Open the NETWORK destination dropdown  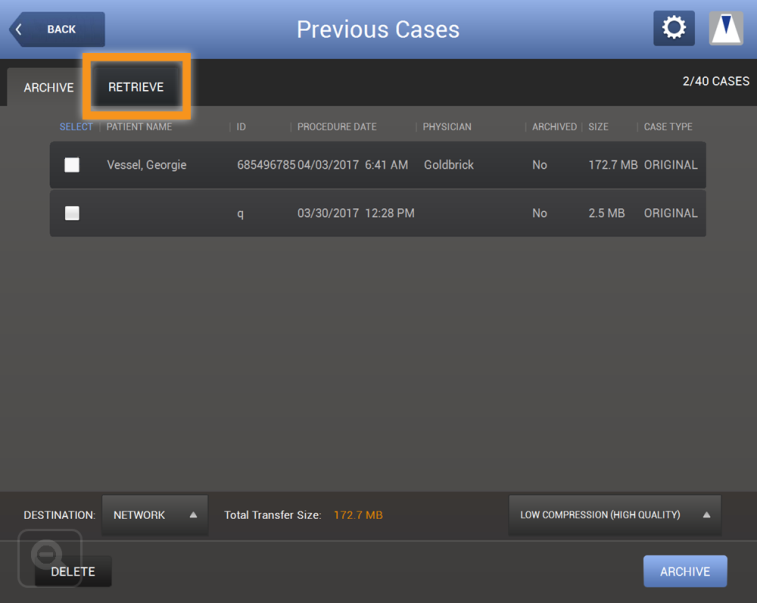tap(155, 515)
